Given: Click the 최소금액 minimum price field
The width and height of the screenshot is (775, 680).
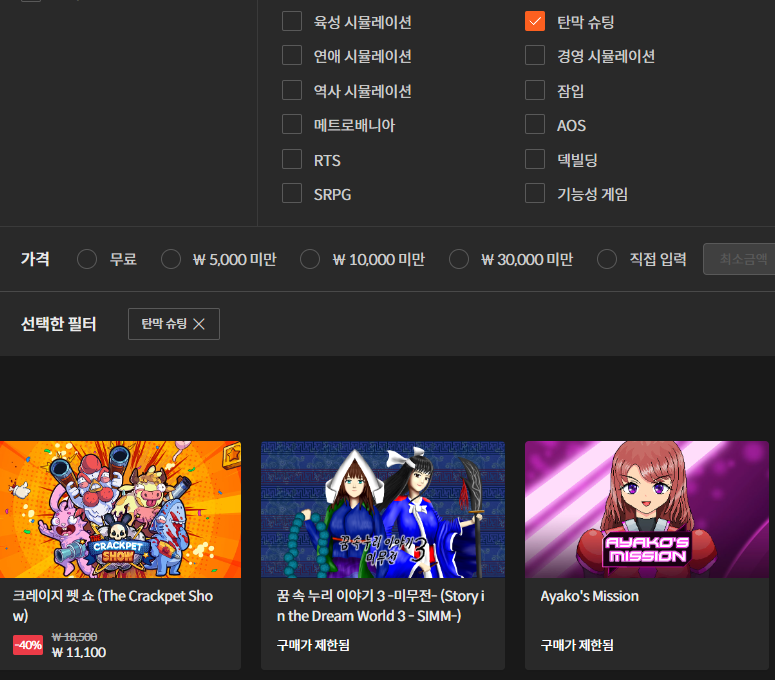Looking at the screenshot, I should point(740,260).
